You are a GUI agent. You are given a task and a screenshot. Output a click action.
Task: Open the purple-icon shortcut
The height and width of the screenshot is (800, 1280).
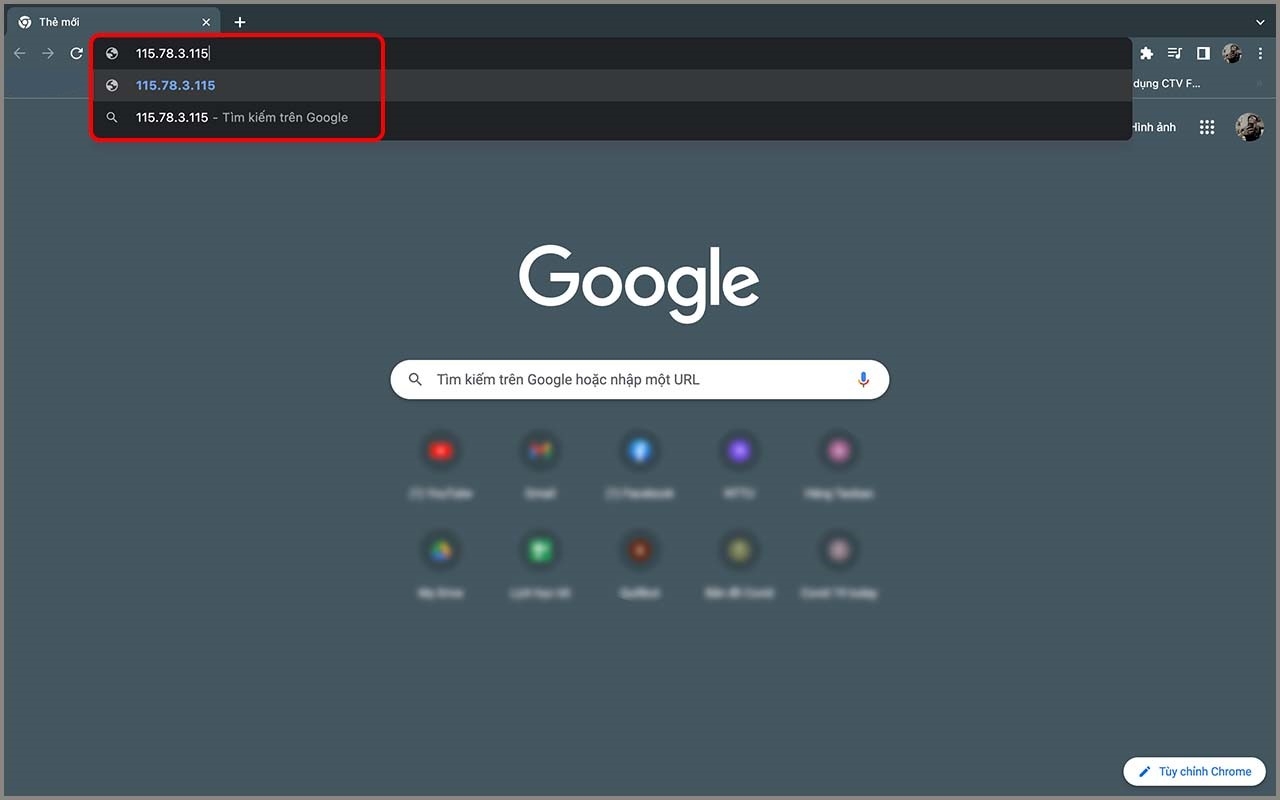click(739, 466)
